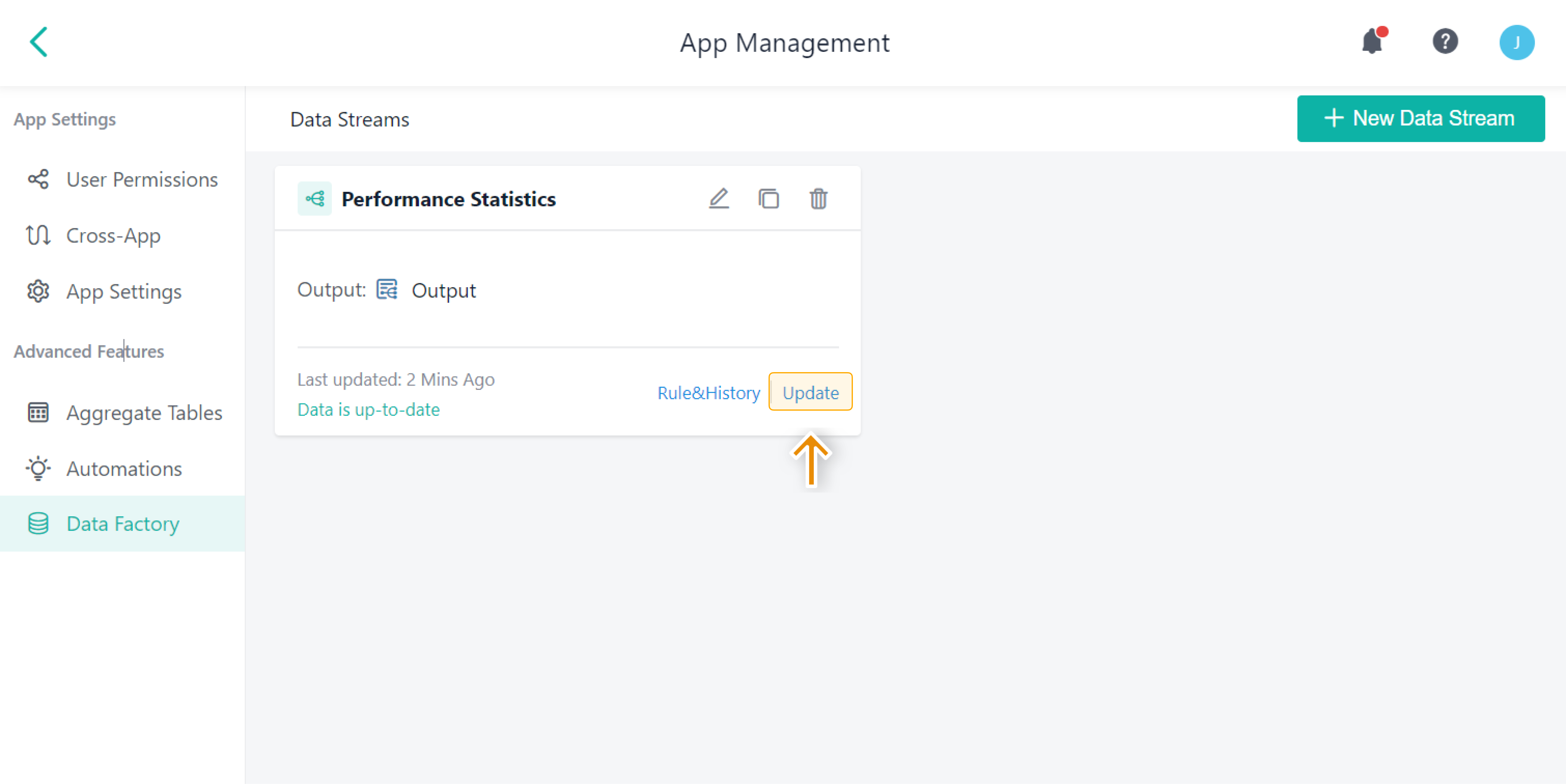Click the data stream flow icon
Viewport: 1566px width, 784px height.
(x=314, y=199)
